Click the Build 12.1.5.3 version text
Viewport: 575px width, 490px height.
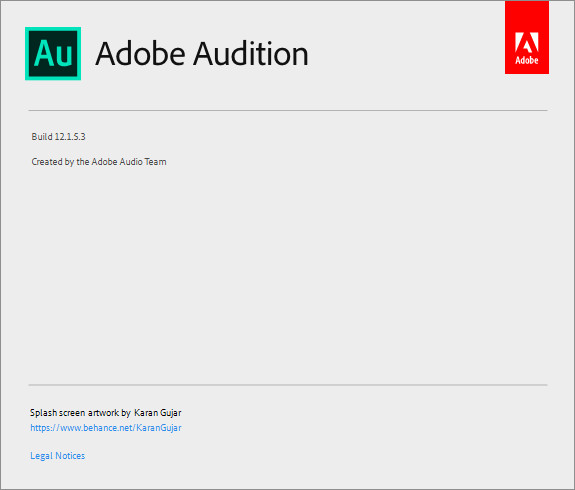58,137
